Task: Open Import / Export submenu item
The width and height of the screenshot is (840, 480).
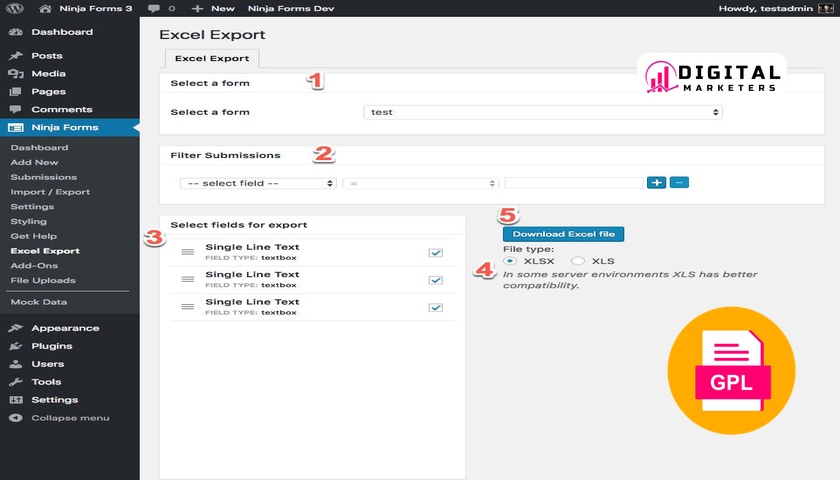Action: pyautogui.click(x=50, y=192)
